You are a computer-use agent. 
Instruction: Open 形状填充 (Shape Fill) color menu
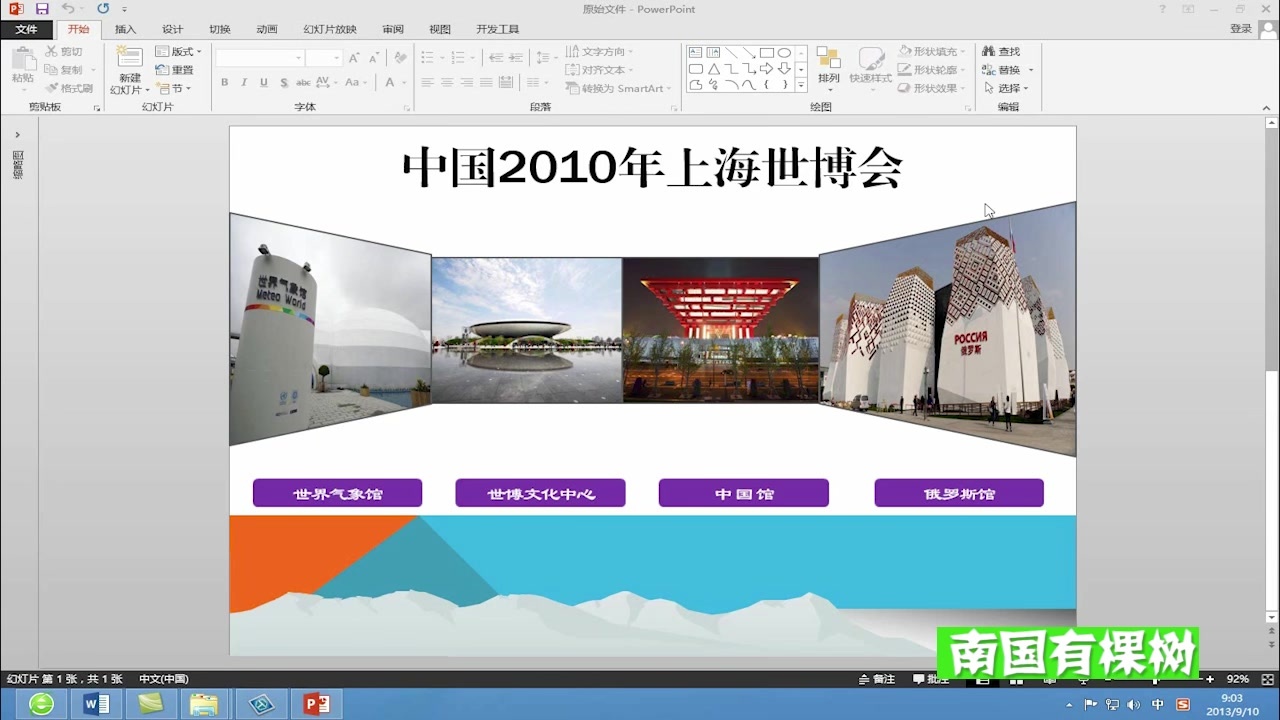point(933,51)
